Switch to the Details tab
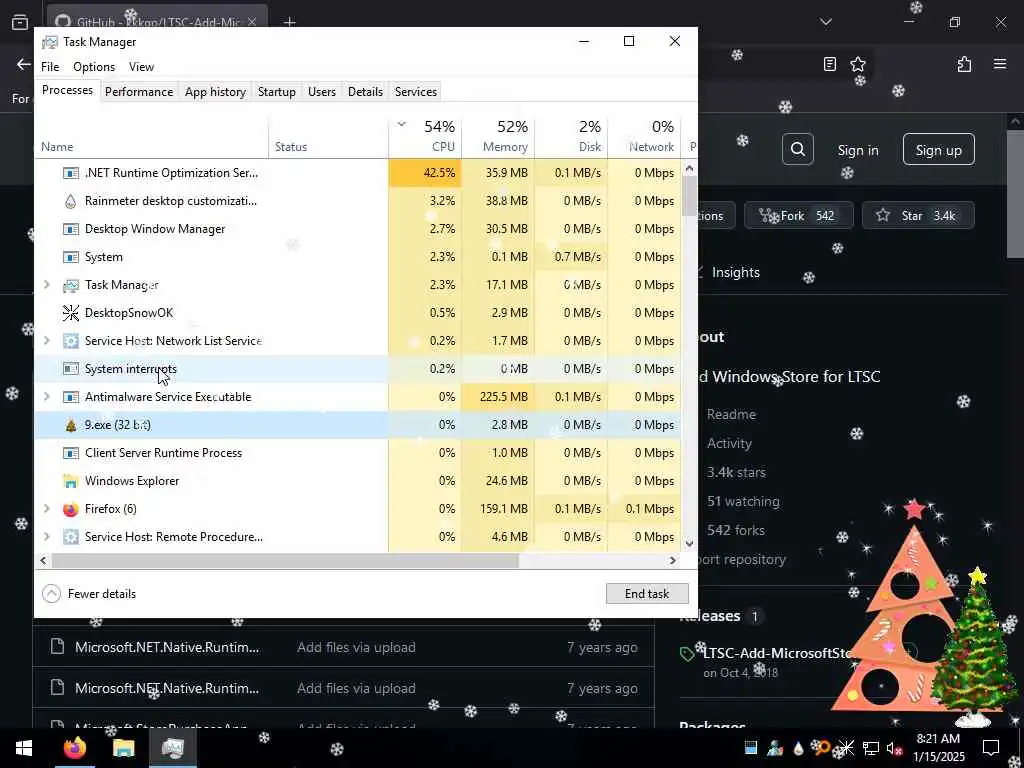 (365, 92)
